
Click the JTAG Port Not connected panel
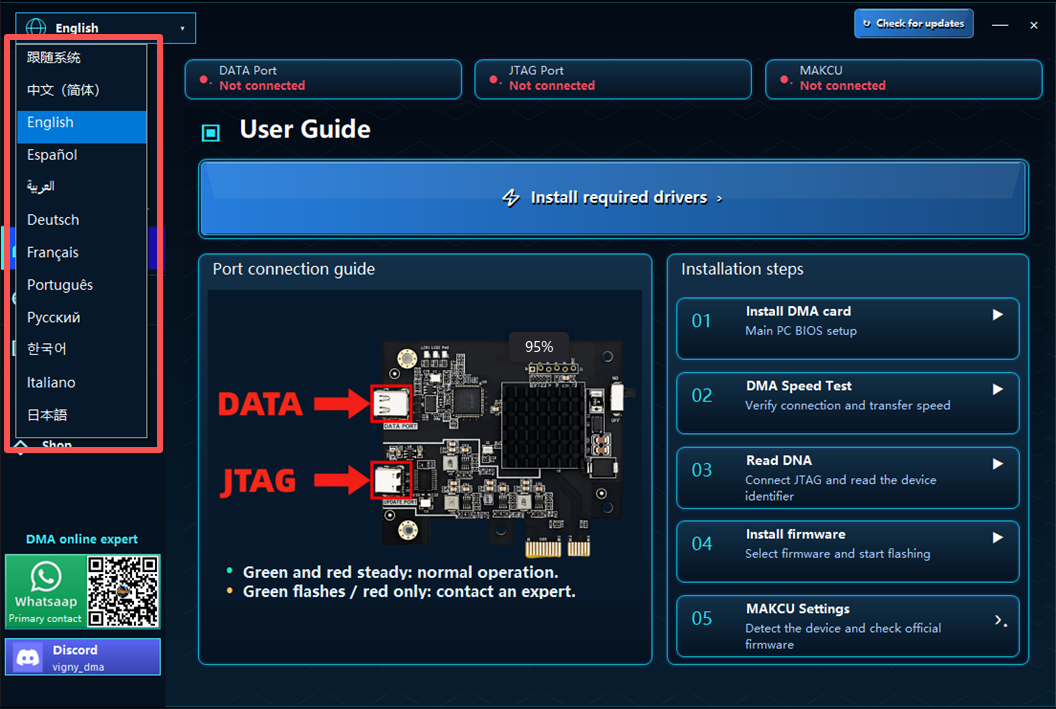pyautogui.click(x=613, y=79)
